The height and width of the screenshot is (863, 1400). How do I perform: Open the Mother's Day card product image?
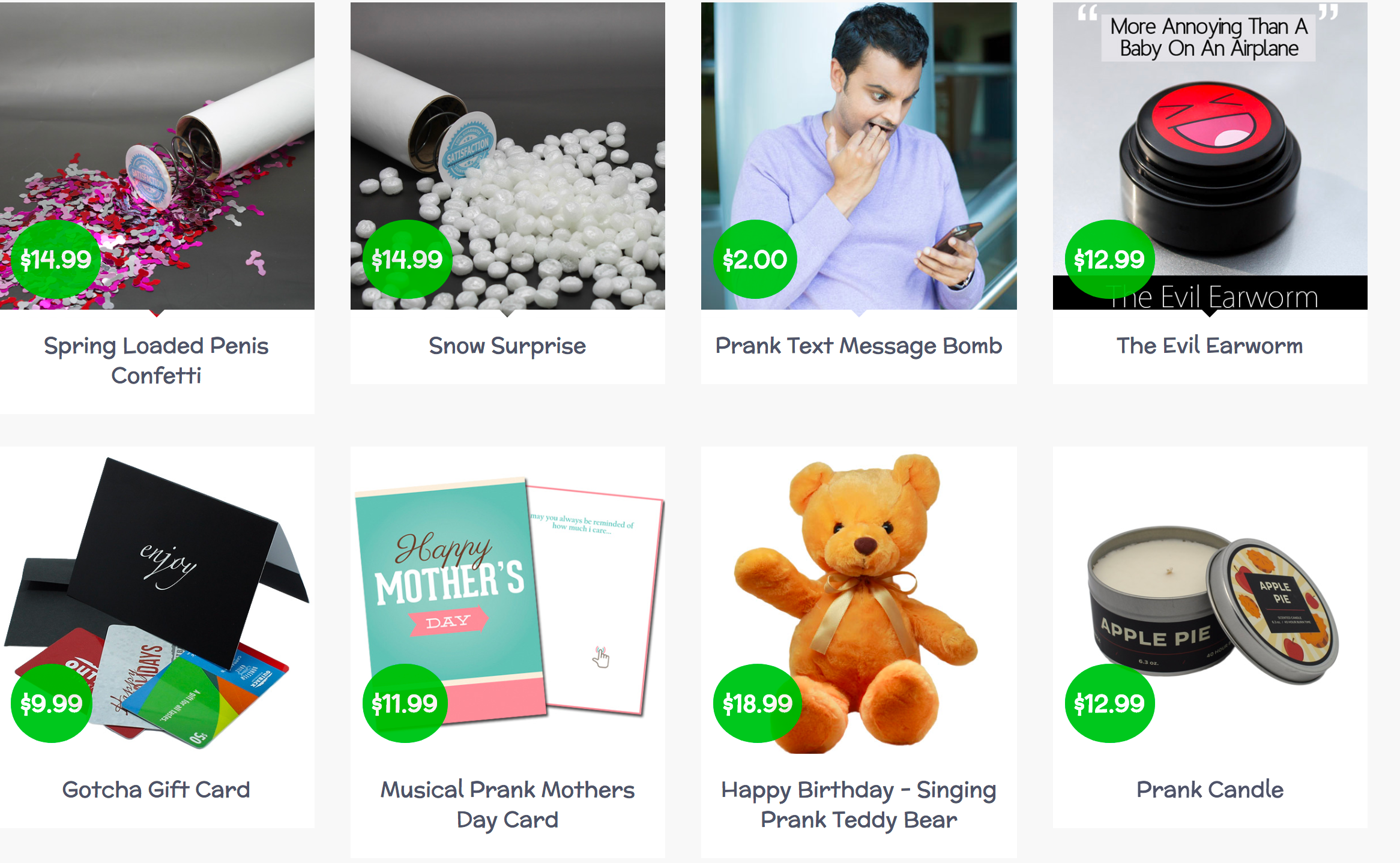pos(508,600)
